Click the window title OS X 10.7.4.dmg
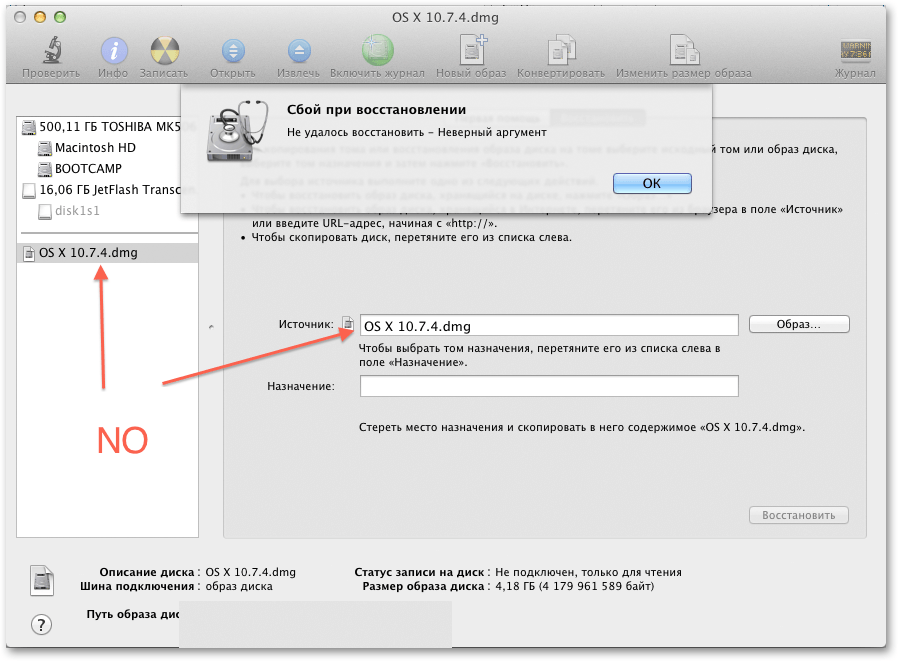Image resolution: width=898 pixels, height=661 pixels. click(x=445, y=17)
